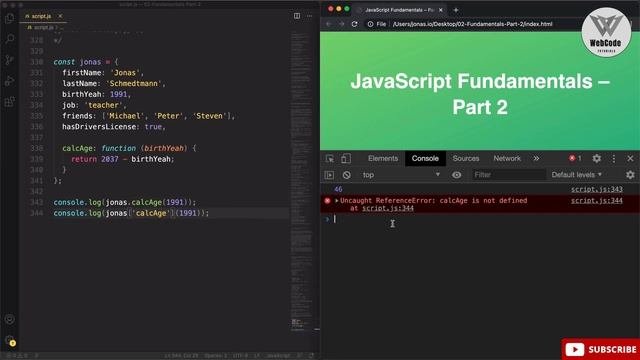Toggle the live expression eye icon
Screen dimensions: 640x360
click(456, 175)
